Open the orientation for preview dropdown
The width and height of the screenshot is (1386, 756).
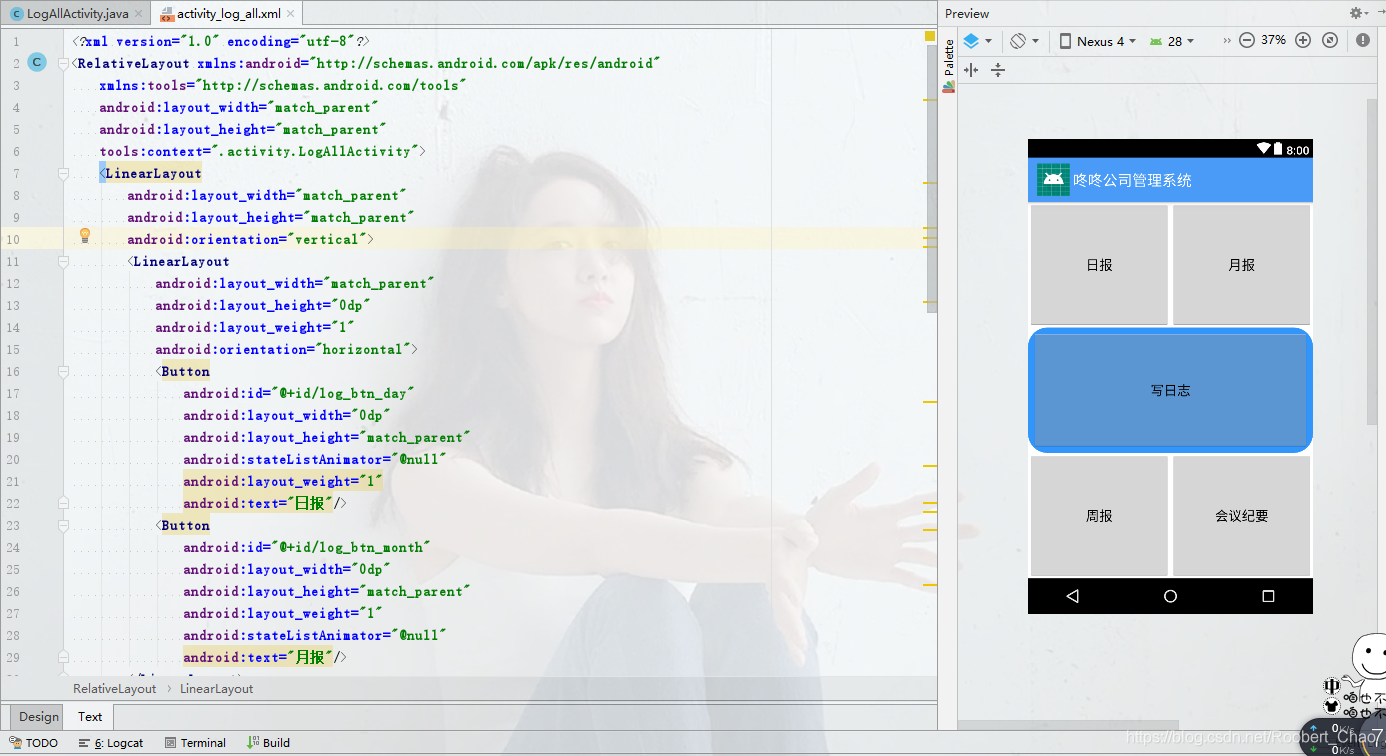1024,41
